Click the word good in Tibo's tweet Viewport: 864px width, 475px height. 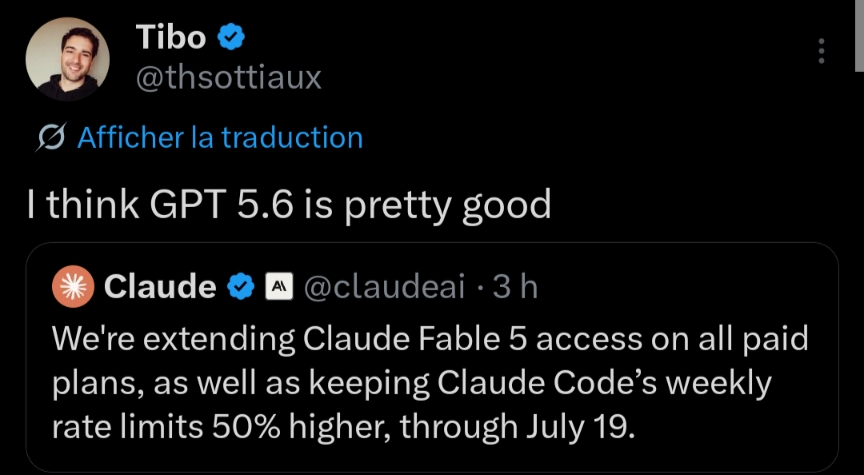coord(506,206)
